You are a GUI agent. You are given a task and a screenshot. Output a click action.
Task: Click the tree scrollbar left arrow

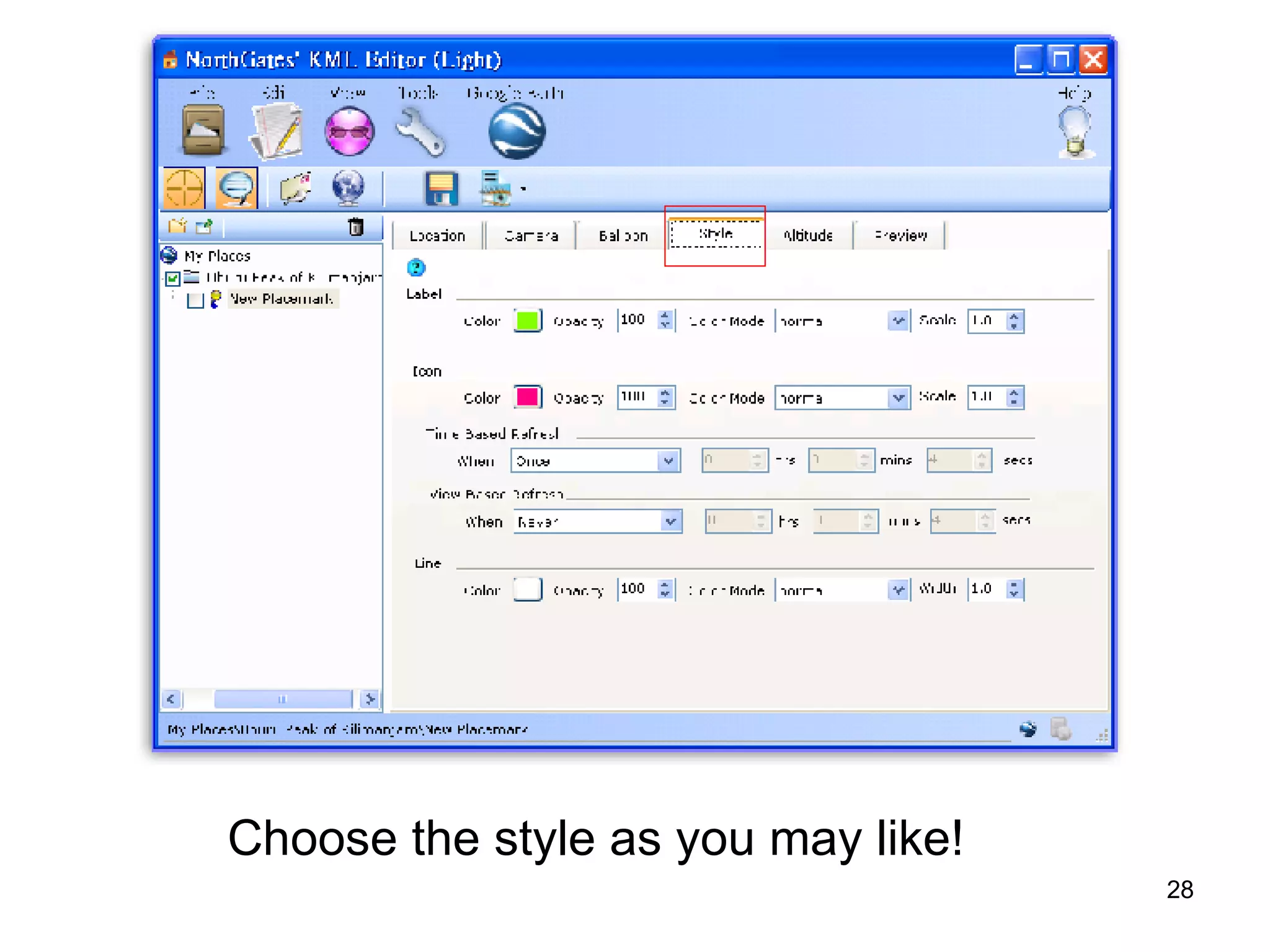click(171, 699)
